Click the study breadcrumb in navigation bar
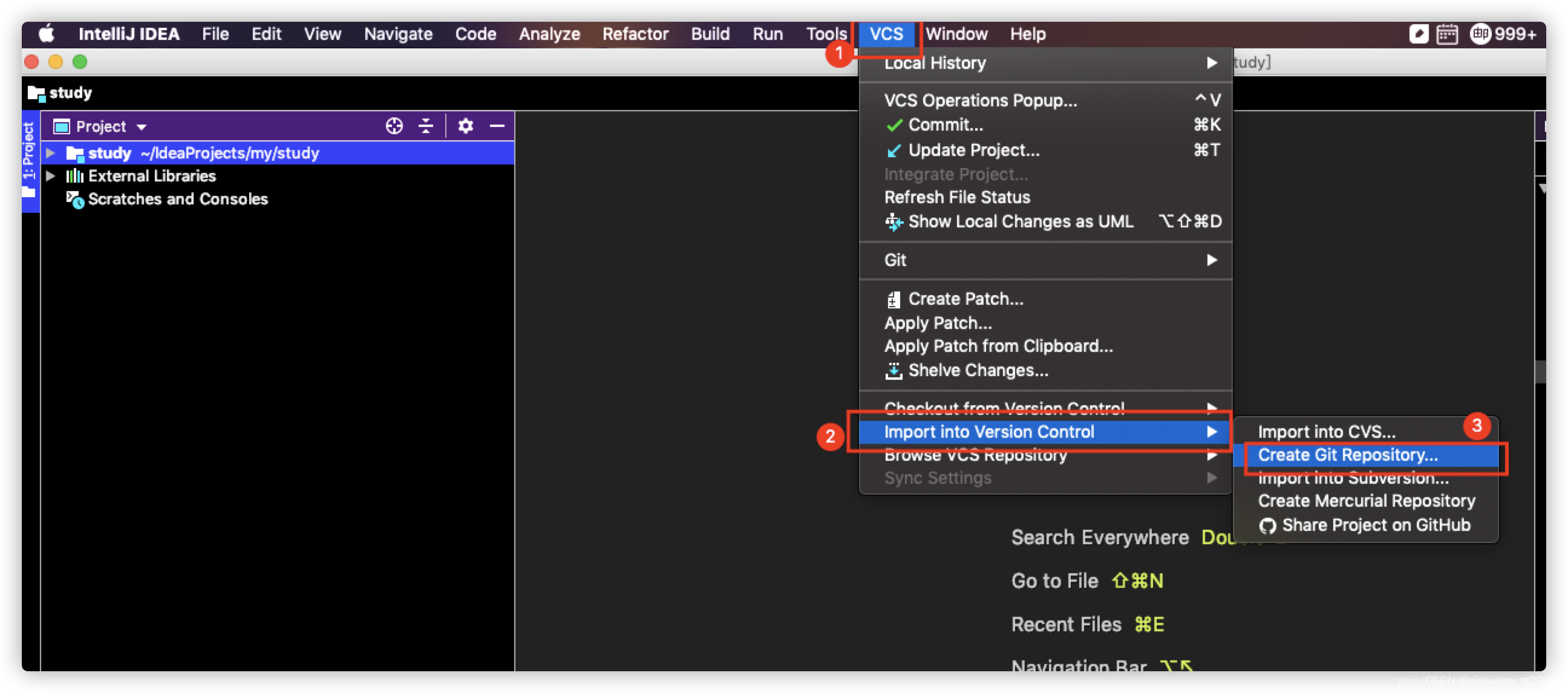1568x693 pixels. 70,93
